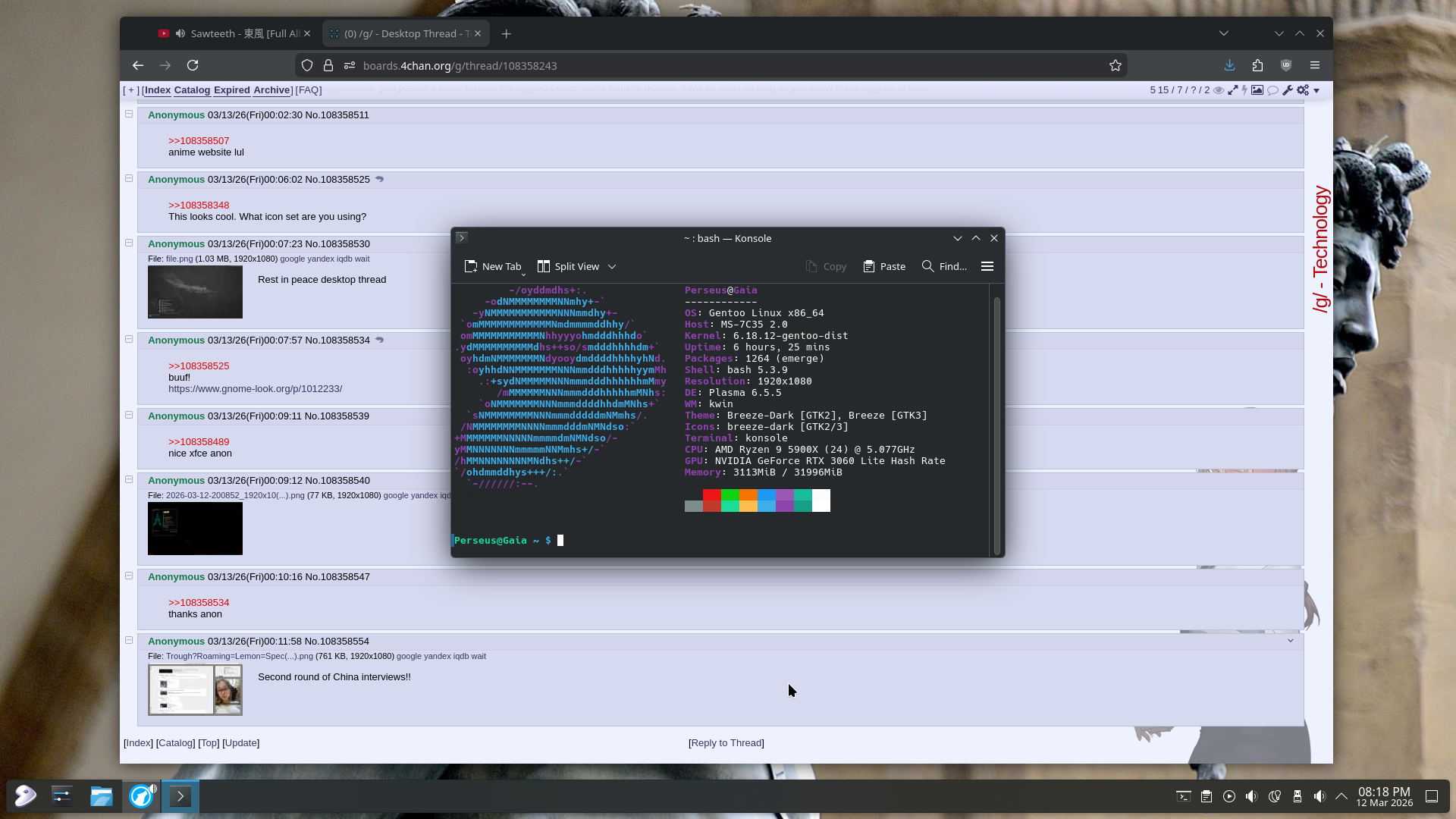Open the Konsole hamburger menu
Image resolution: width=1456 pixels, height=819 pixels.
tap(987, 266)
